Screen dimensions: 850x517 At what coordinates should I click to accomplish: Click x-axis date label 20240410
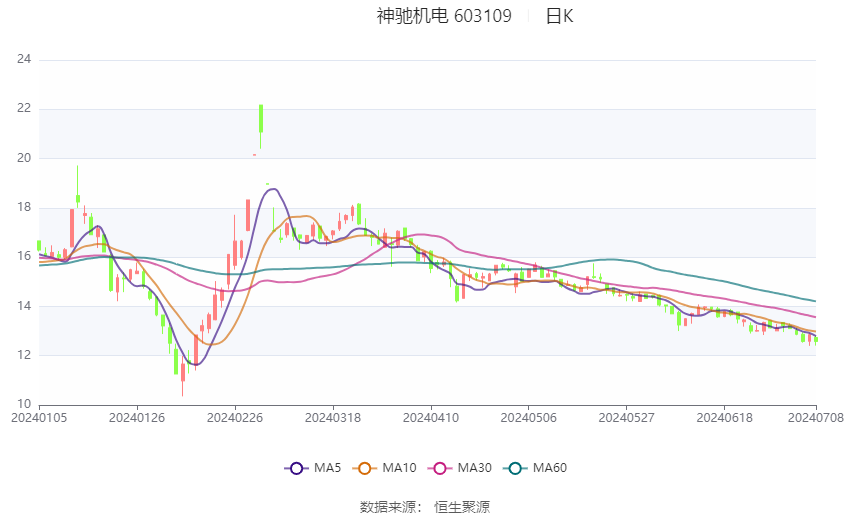(x=431, y=418)
